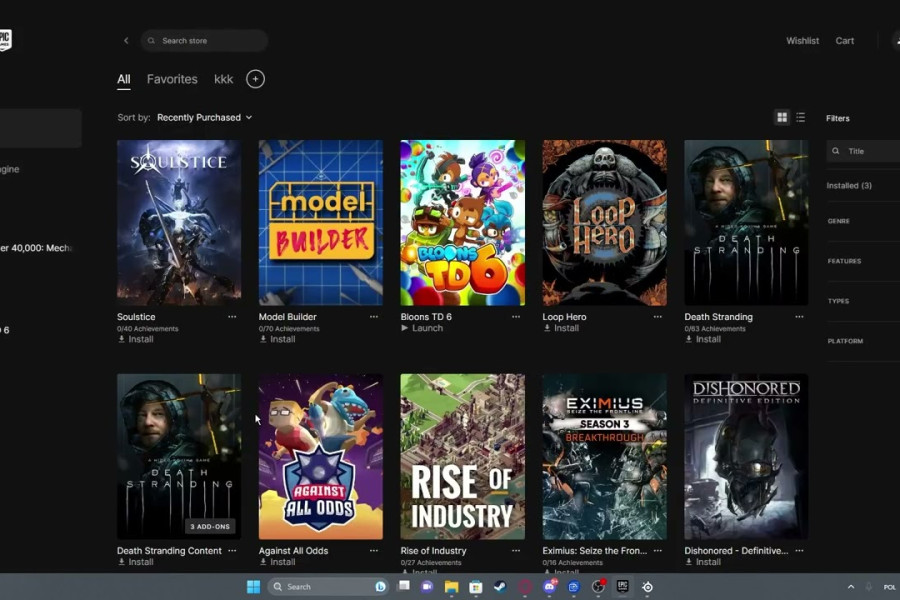Open SteelSeries app from the taskbar

point(647,587)
